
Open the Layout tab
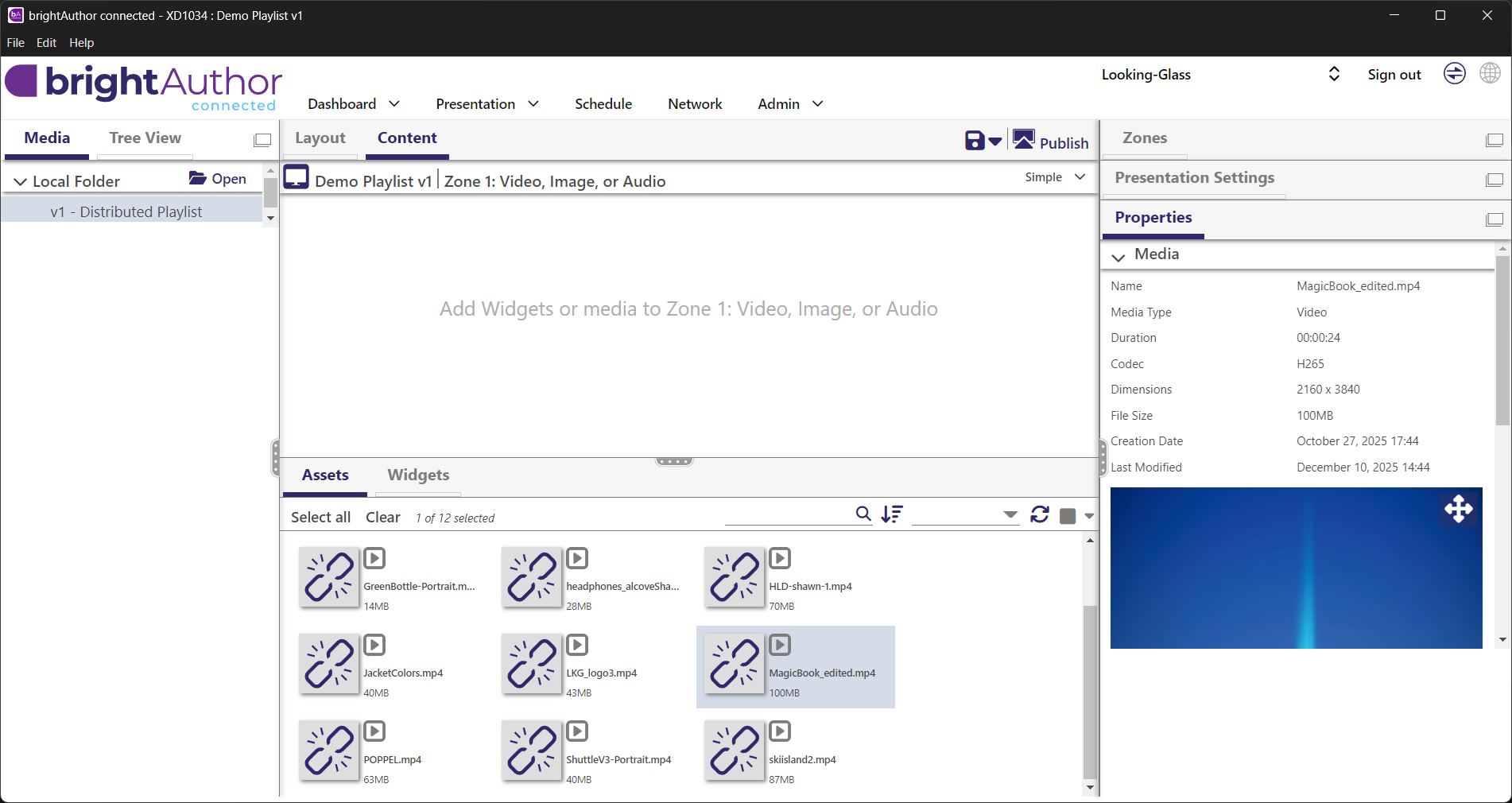(x=320, y=138)
